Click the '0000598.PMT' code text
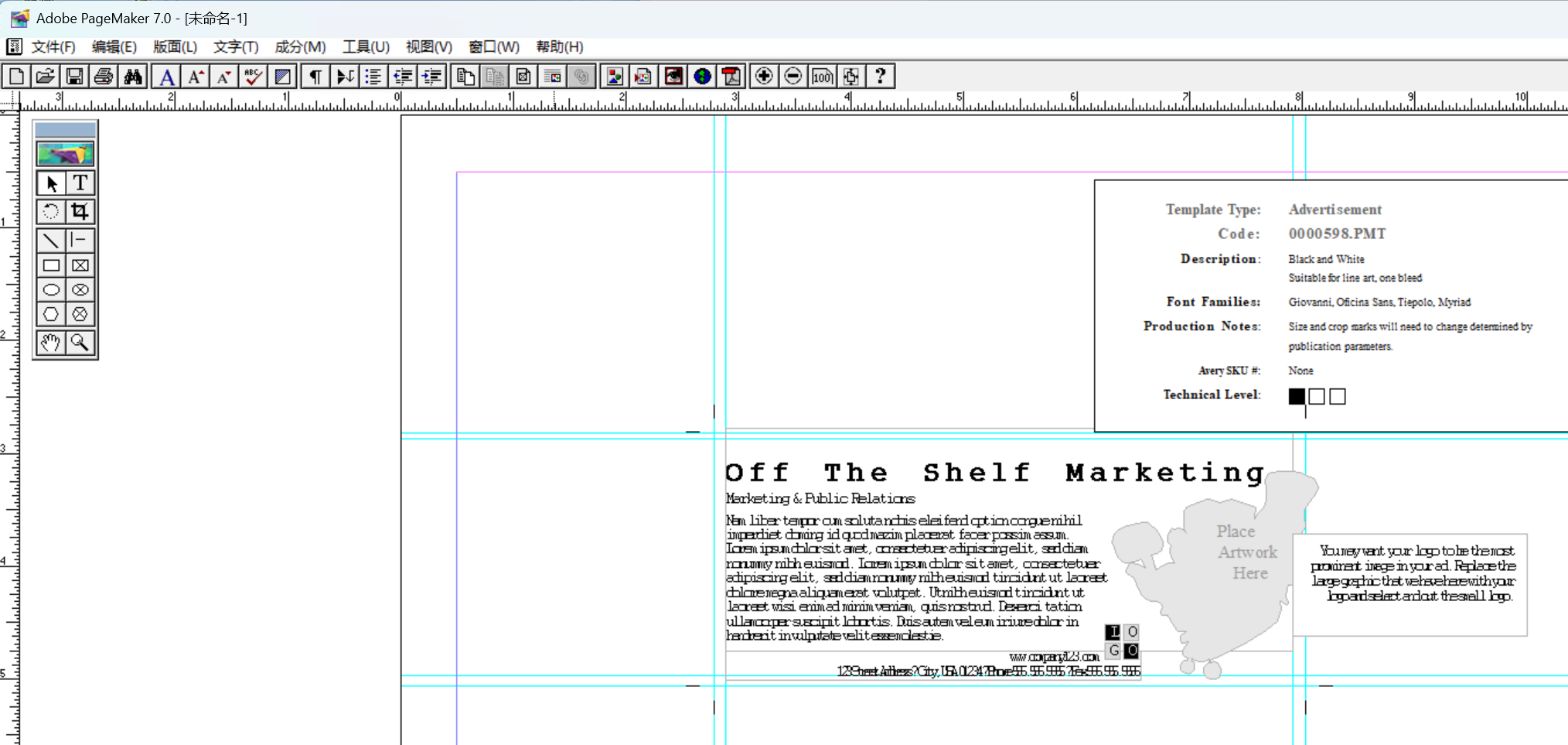Screen dimensions: 1568x745 1338,234
